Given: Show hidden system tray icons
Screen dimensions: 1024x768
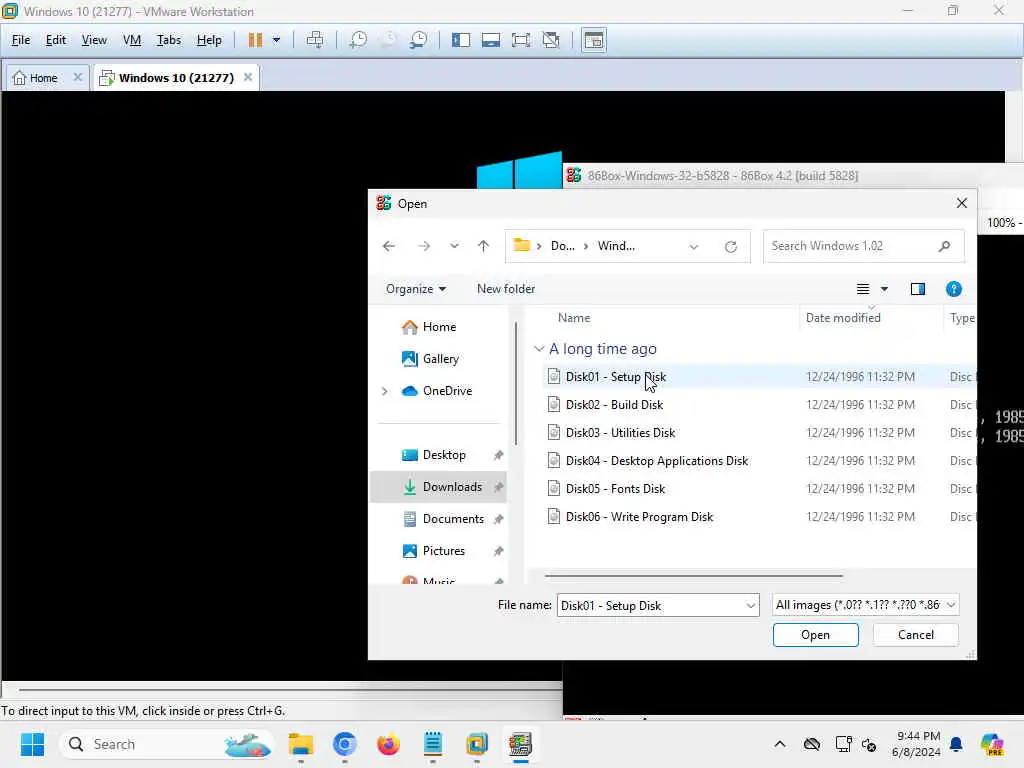Looking at the screenshot, I should coord(780,744).
